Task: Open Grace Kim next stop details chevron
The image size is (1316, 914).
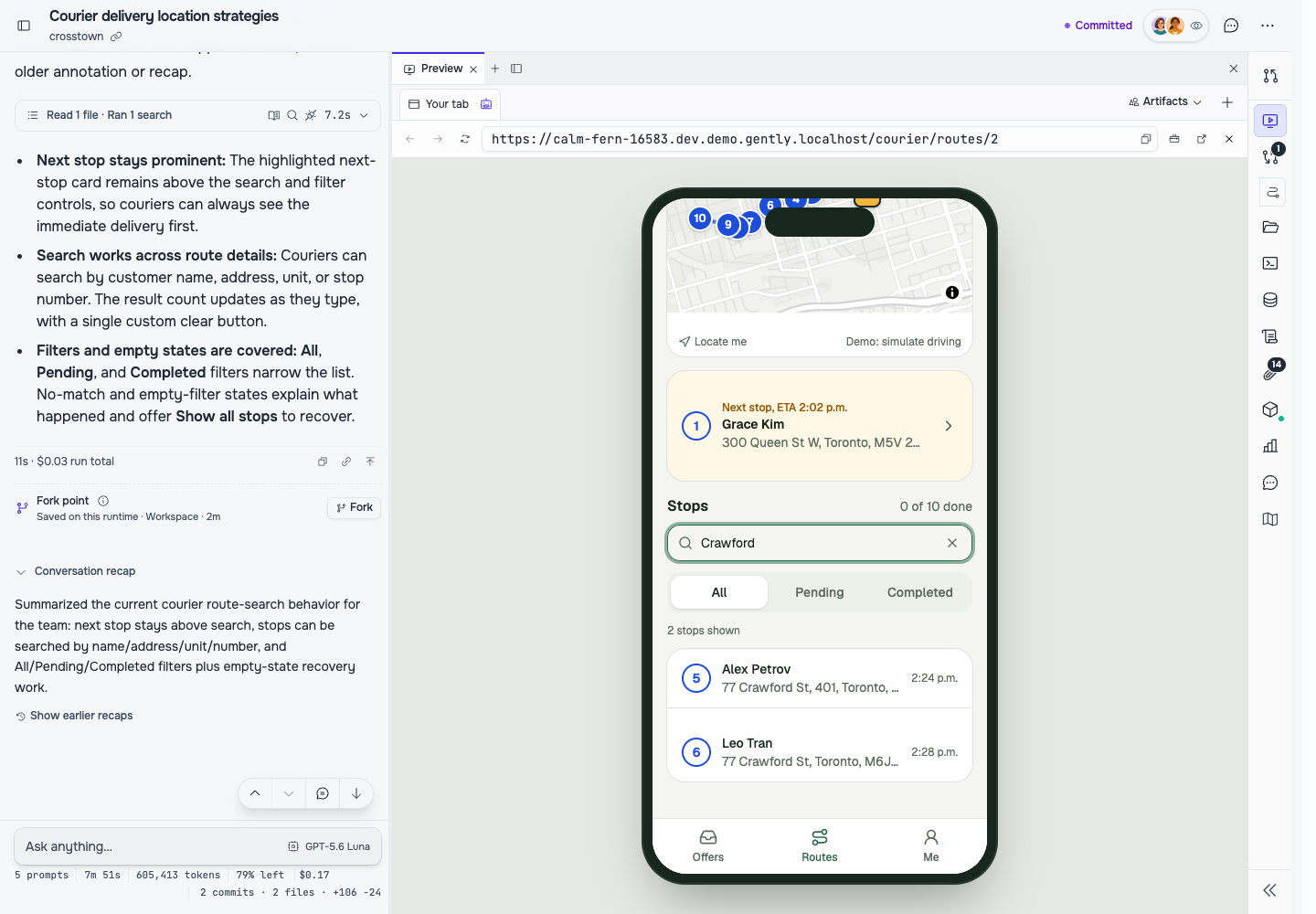Action: click(949, 426)
